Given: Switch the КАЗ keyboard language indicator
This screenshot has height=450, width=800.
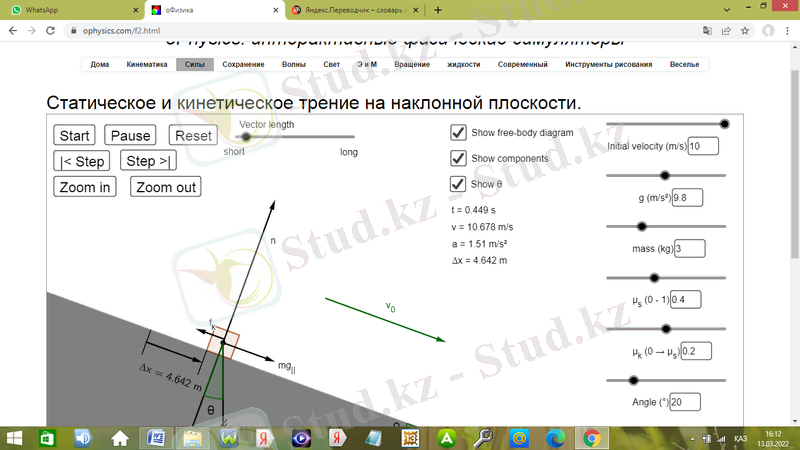Looking at the screenshot, I should pos(740,439).
